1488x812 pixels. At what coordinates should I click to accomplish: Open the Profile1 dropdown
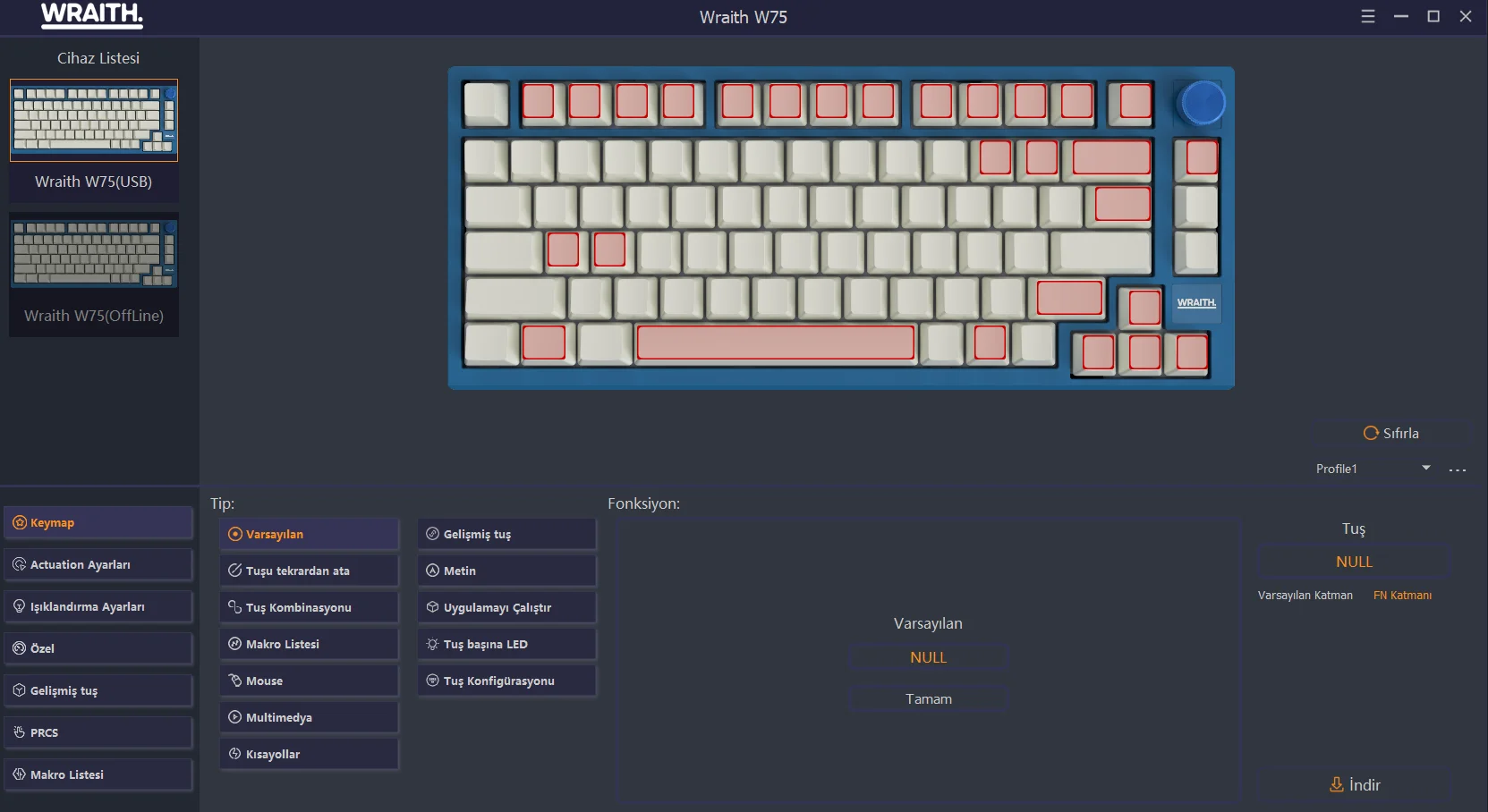(x=1373, y=469)
